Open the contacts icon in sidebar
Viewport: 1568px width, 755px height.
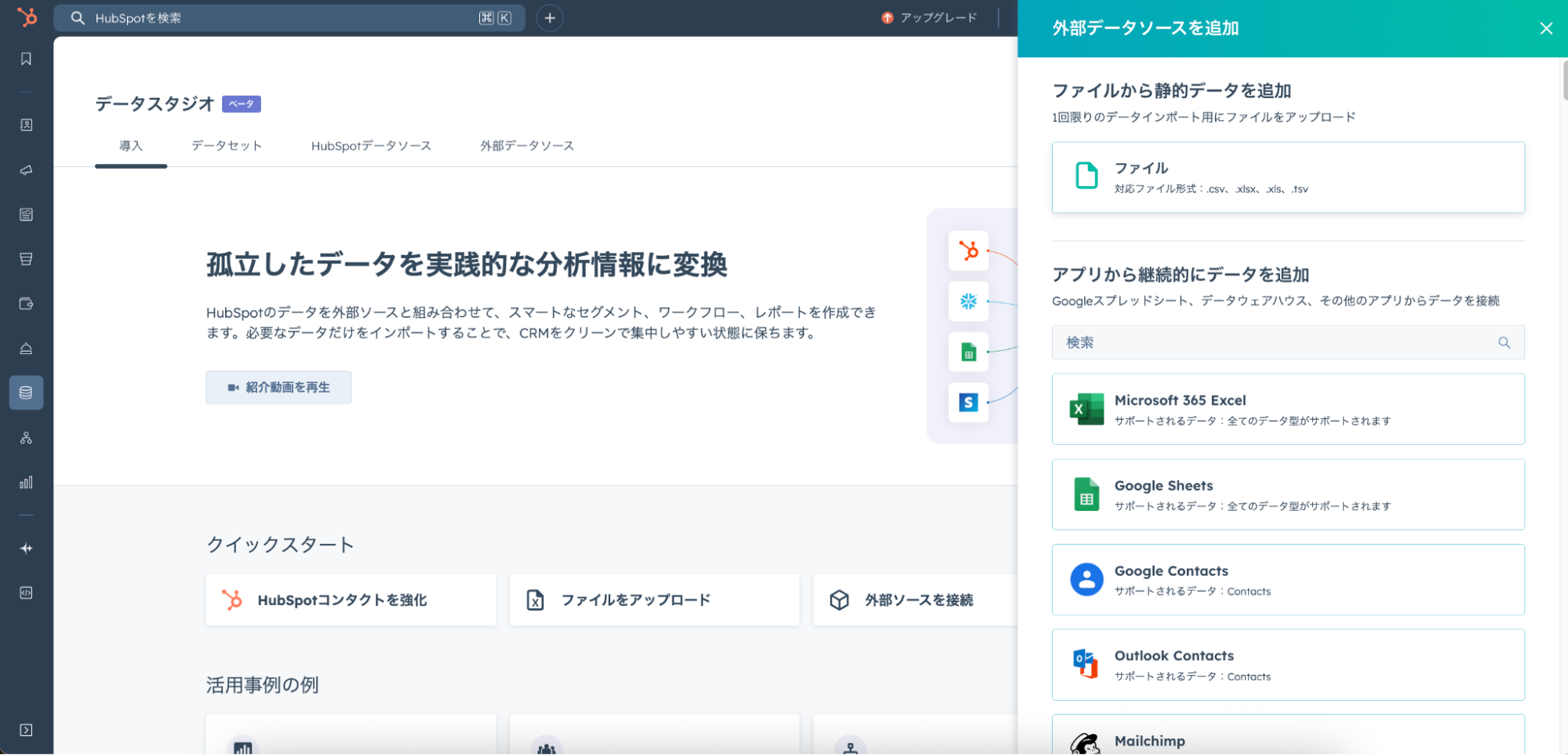(26, 125)
